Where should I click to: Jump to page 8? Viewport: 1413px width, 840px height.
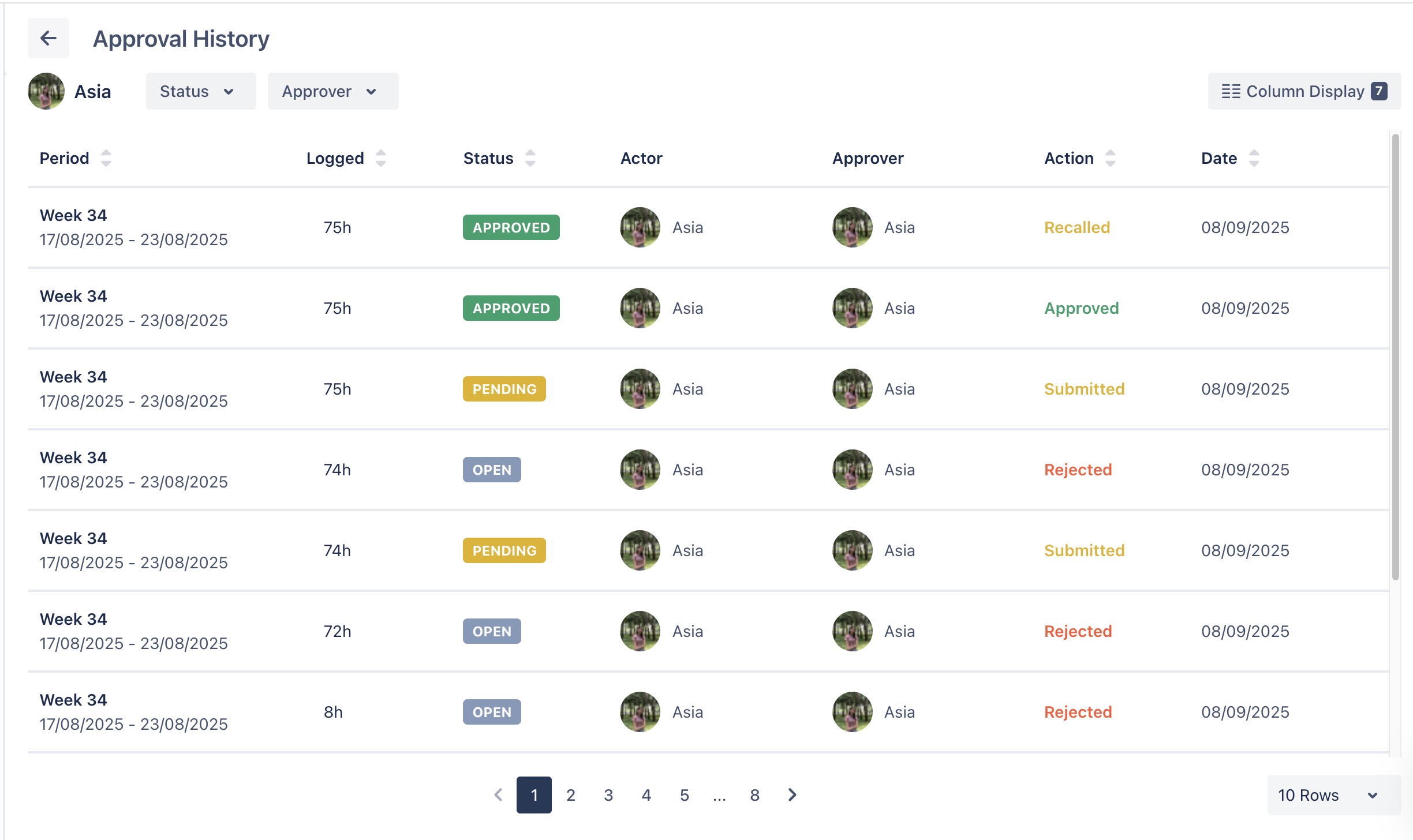click(754, 795)
